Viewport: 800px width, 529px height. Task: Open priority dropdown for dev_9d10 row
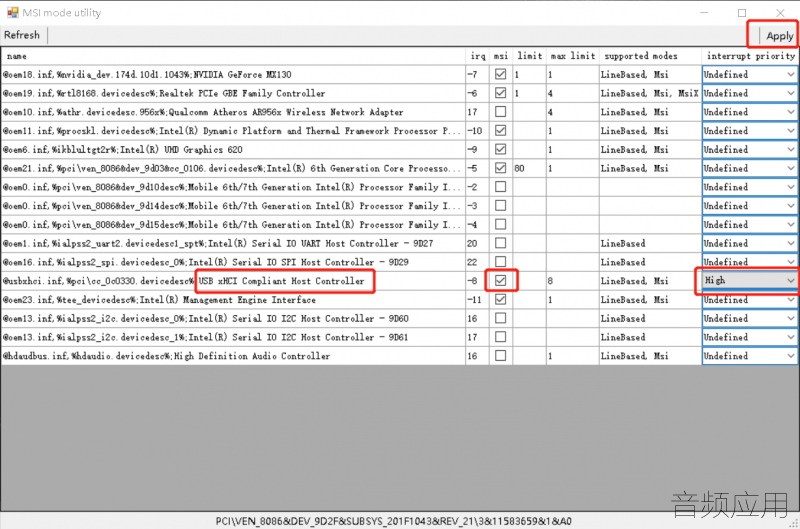(749, 187)
